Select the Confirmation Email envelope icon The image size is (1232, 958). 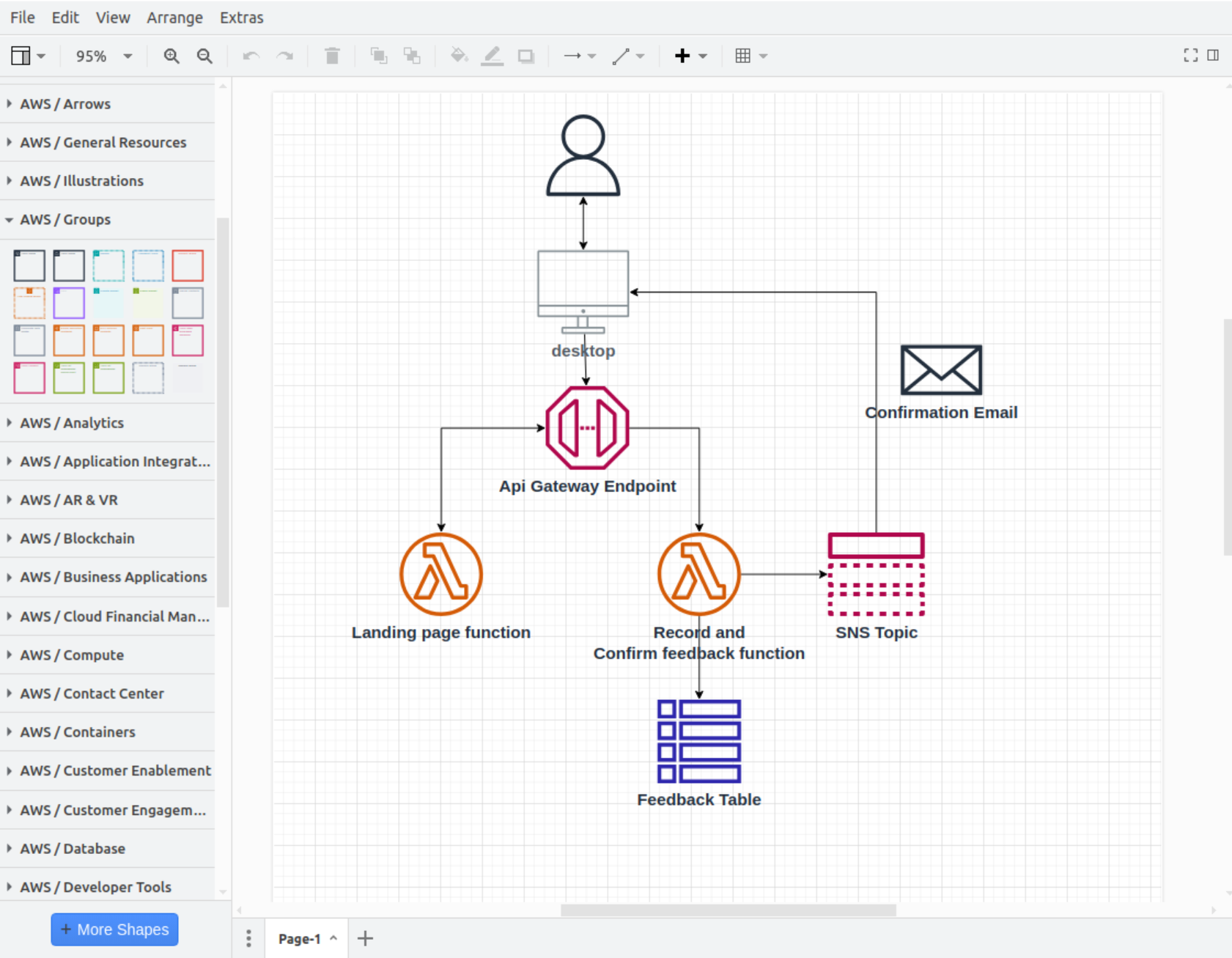coord(941,370)
